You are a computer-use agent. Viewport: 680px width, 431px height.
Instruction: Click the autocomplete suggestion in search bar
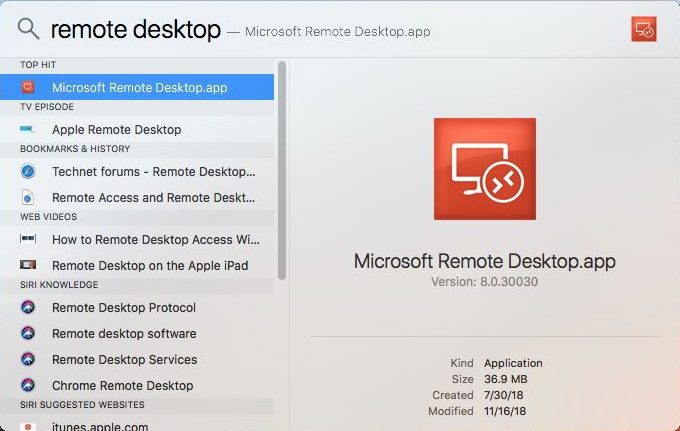click(x=337, y=32)
